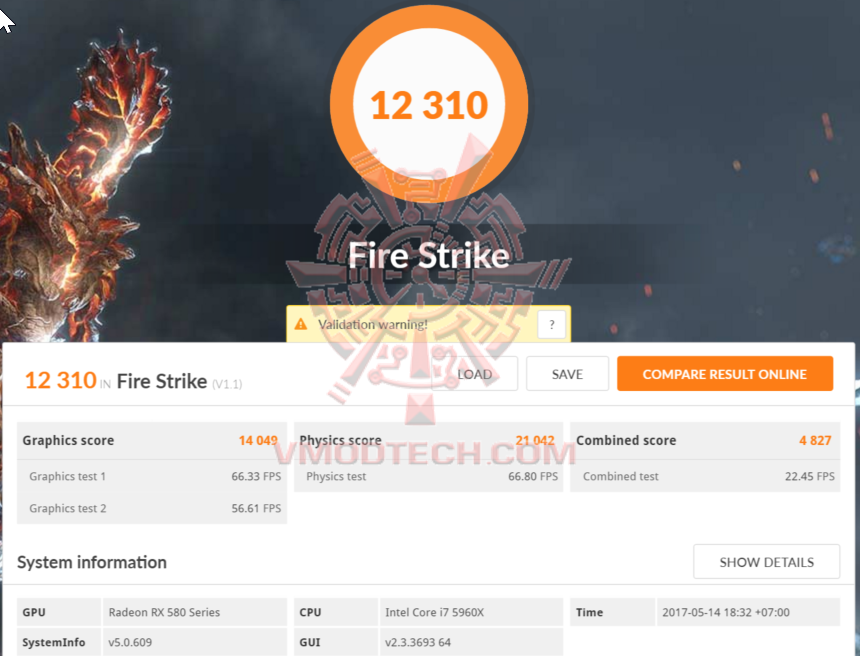Click the validation warning triangle icon
Image resolution: width=860 pixels, height=656 pixels.
point(301,324)
